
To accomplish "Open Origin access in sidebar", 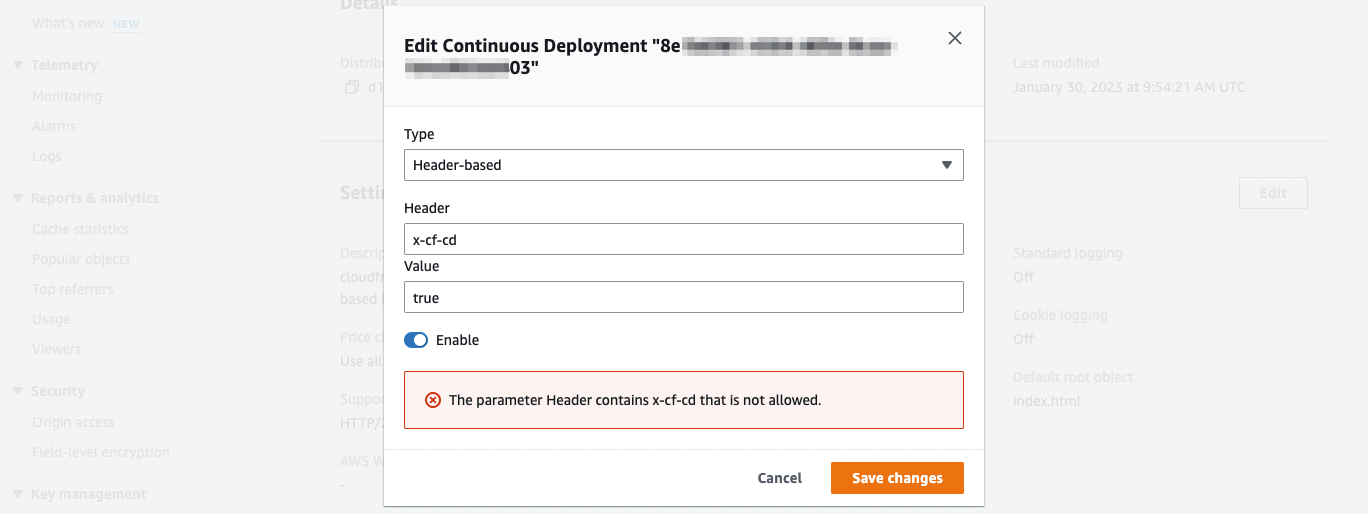I will click(73, 422).
